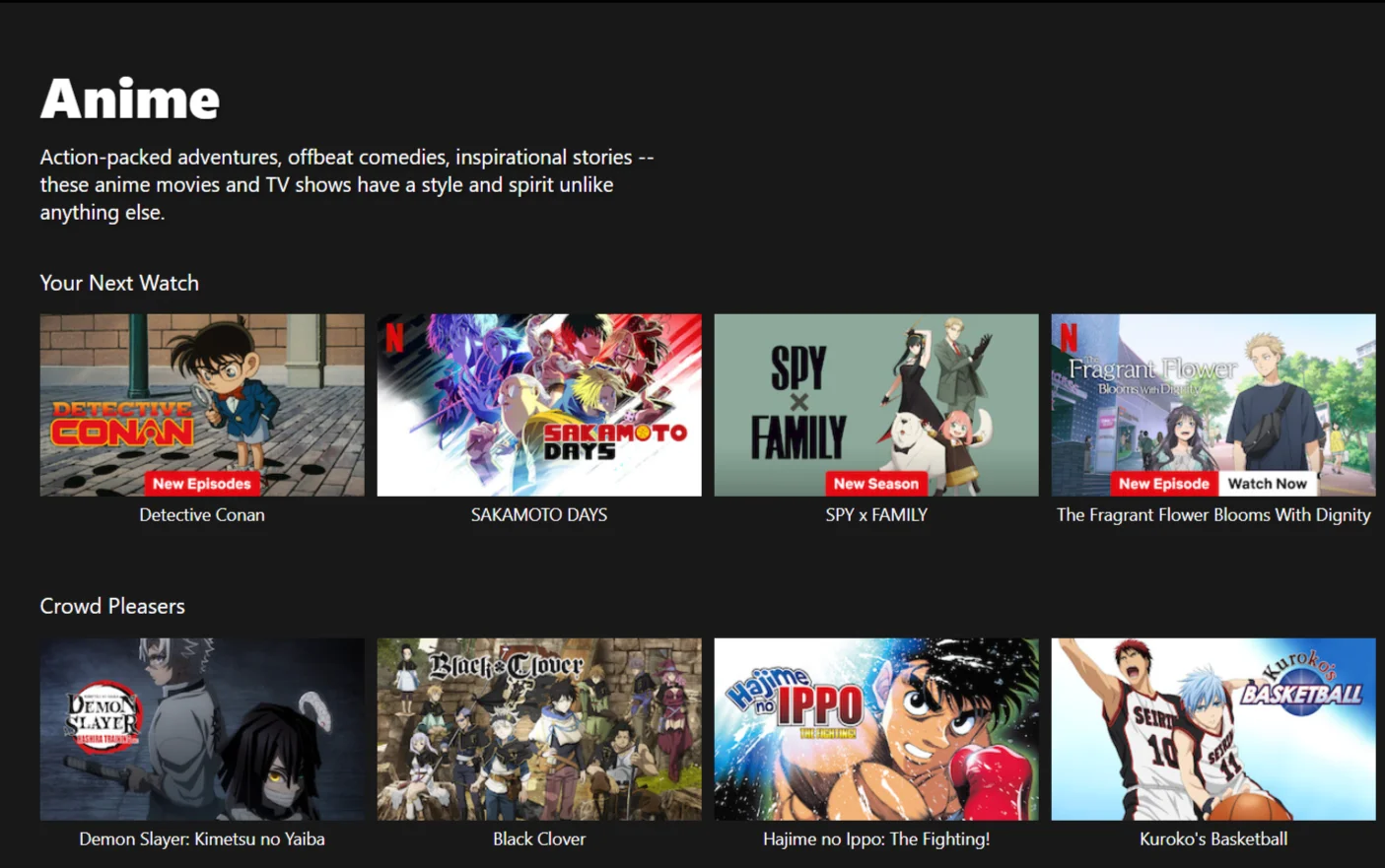Click the SAKAMOTO DAYS poster image
This screenshot has width=1385, height=868.
pos(539,404)
